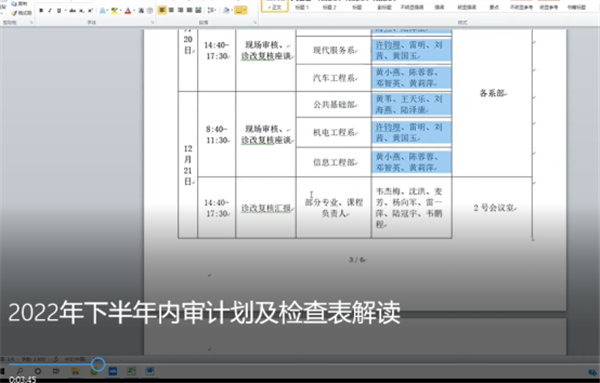The width and height of the screenshot is (600, 383).
Task: Click the word count in status bar
Action: tap(34, 359)
